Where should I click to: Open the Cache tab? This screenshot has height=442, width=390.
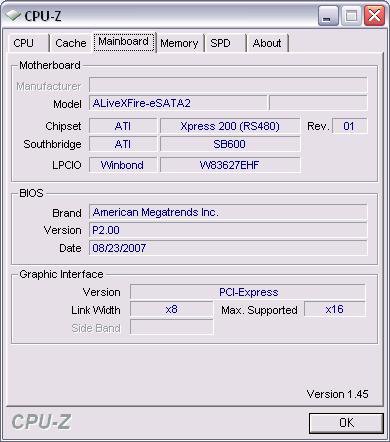tap(71, 43)
